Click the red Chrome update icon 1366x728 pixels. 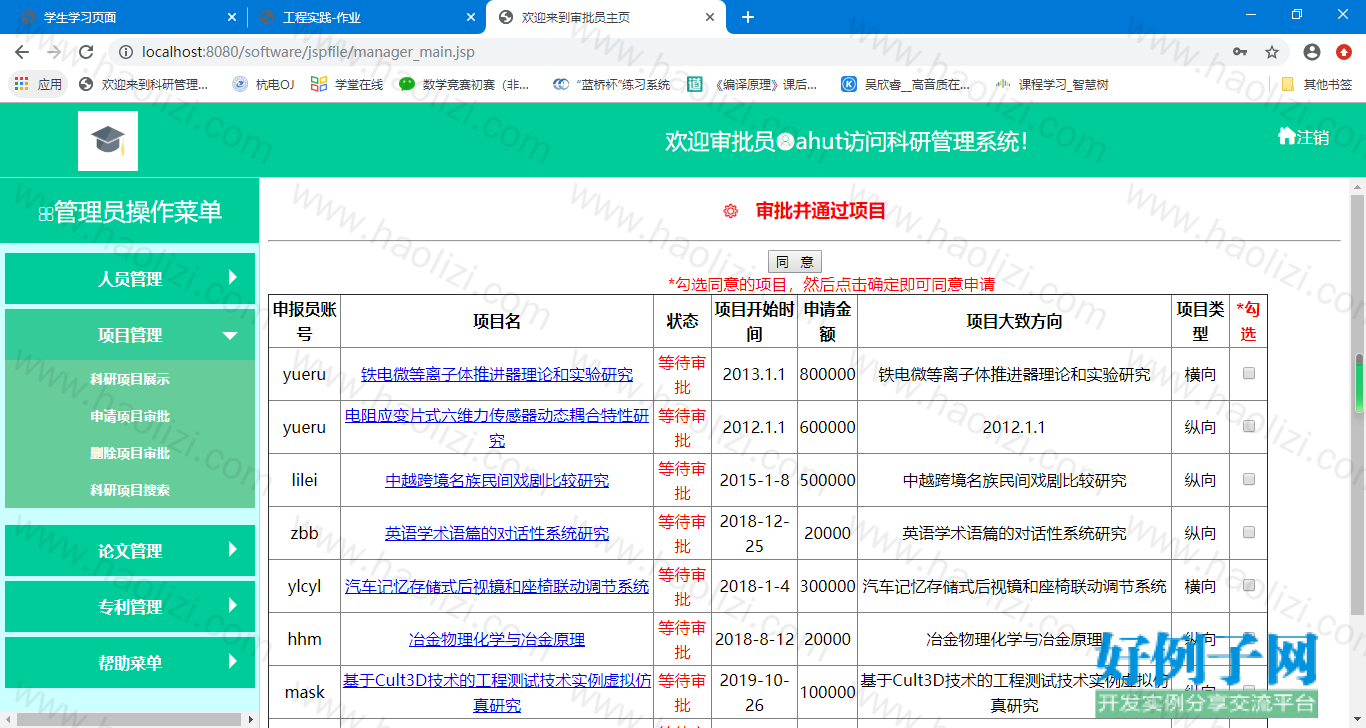click(x=1344, y=52)
